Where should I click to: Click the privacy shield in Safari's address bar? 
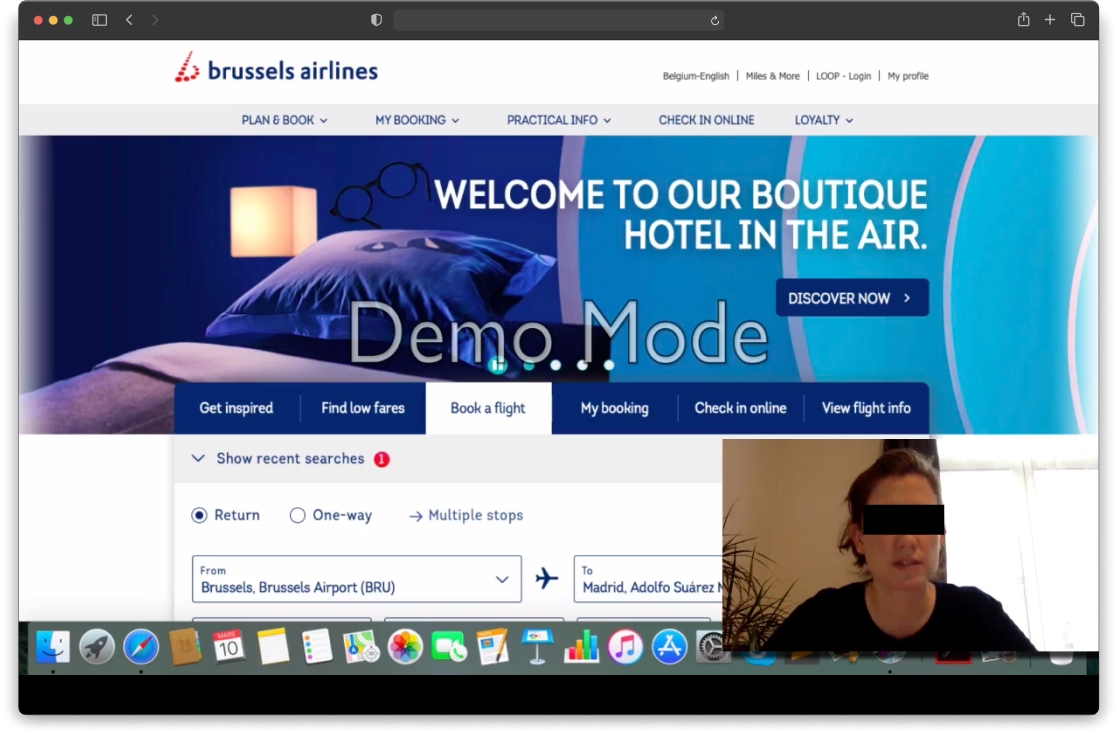pos(375,19)
